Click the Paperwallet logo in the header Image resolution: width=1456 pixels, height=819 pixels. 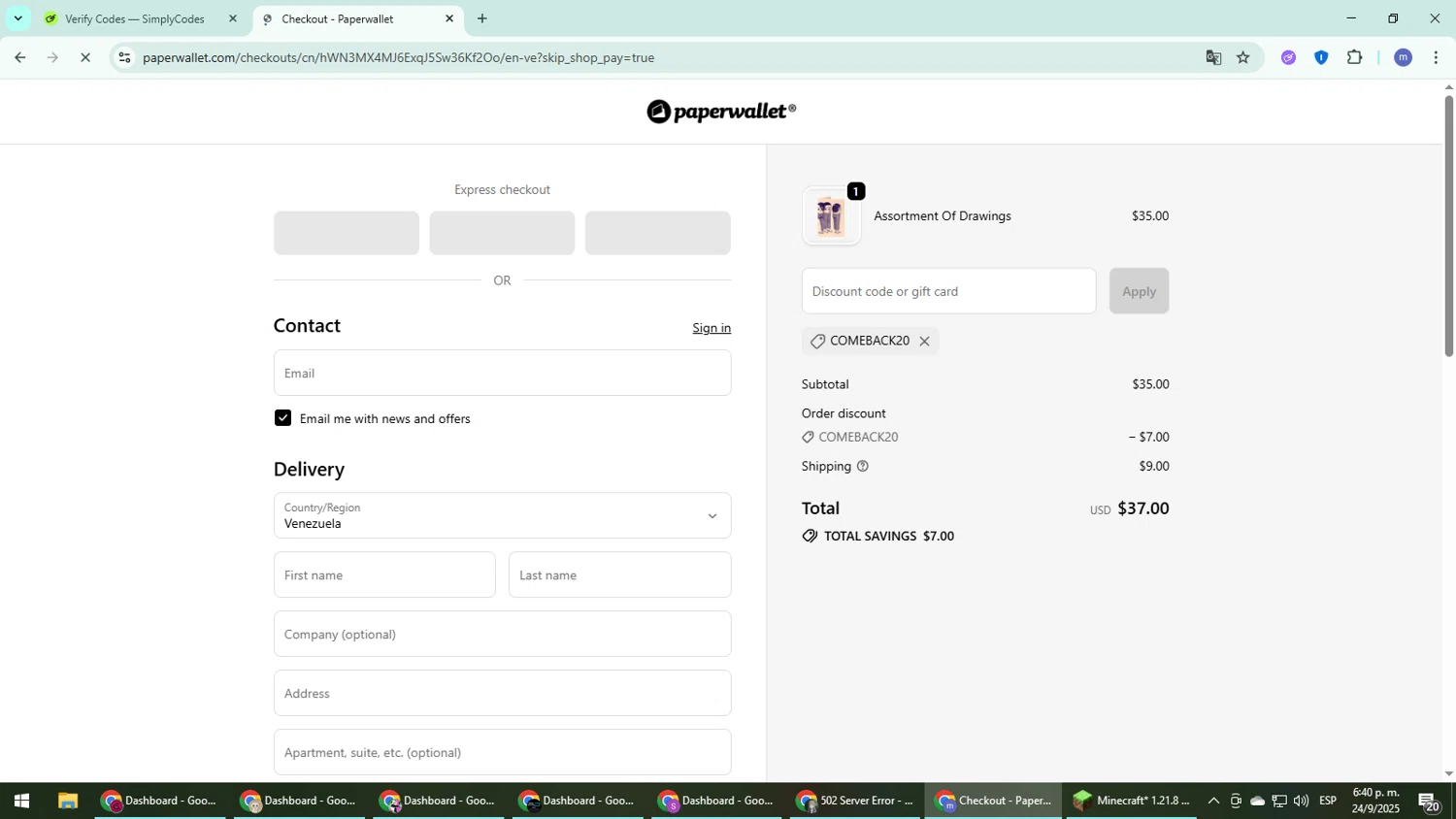(721, 112)
